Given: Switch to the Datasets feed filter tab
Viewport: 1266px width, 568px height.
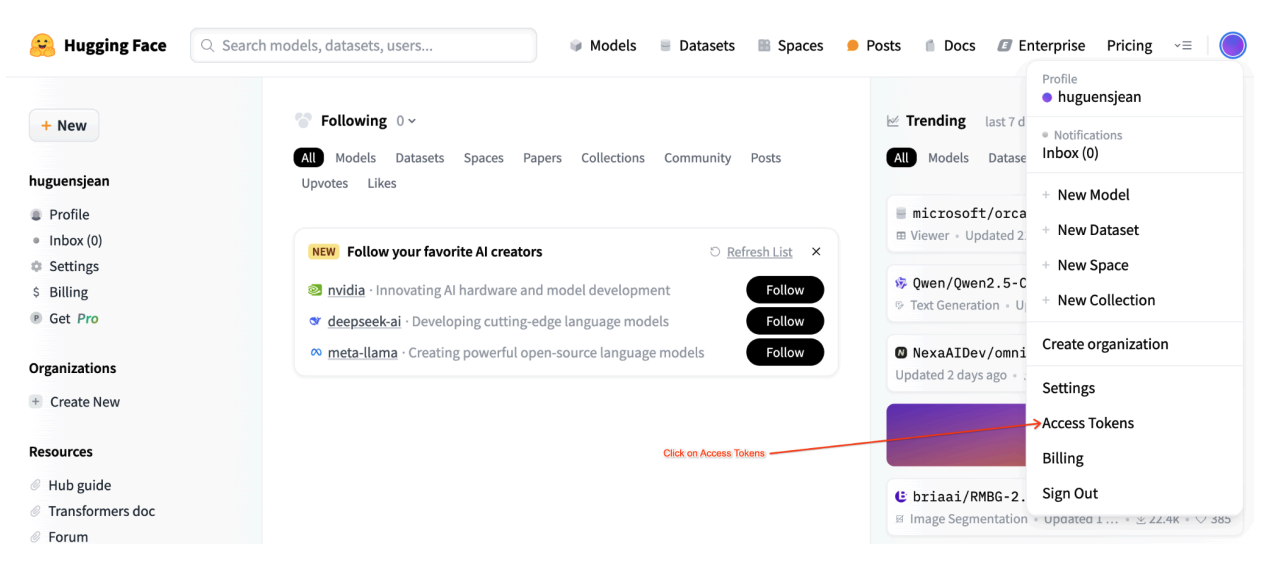Looking at the screenshot, I should [419, 158].
